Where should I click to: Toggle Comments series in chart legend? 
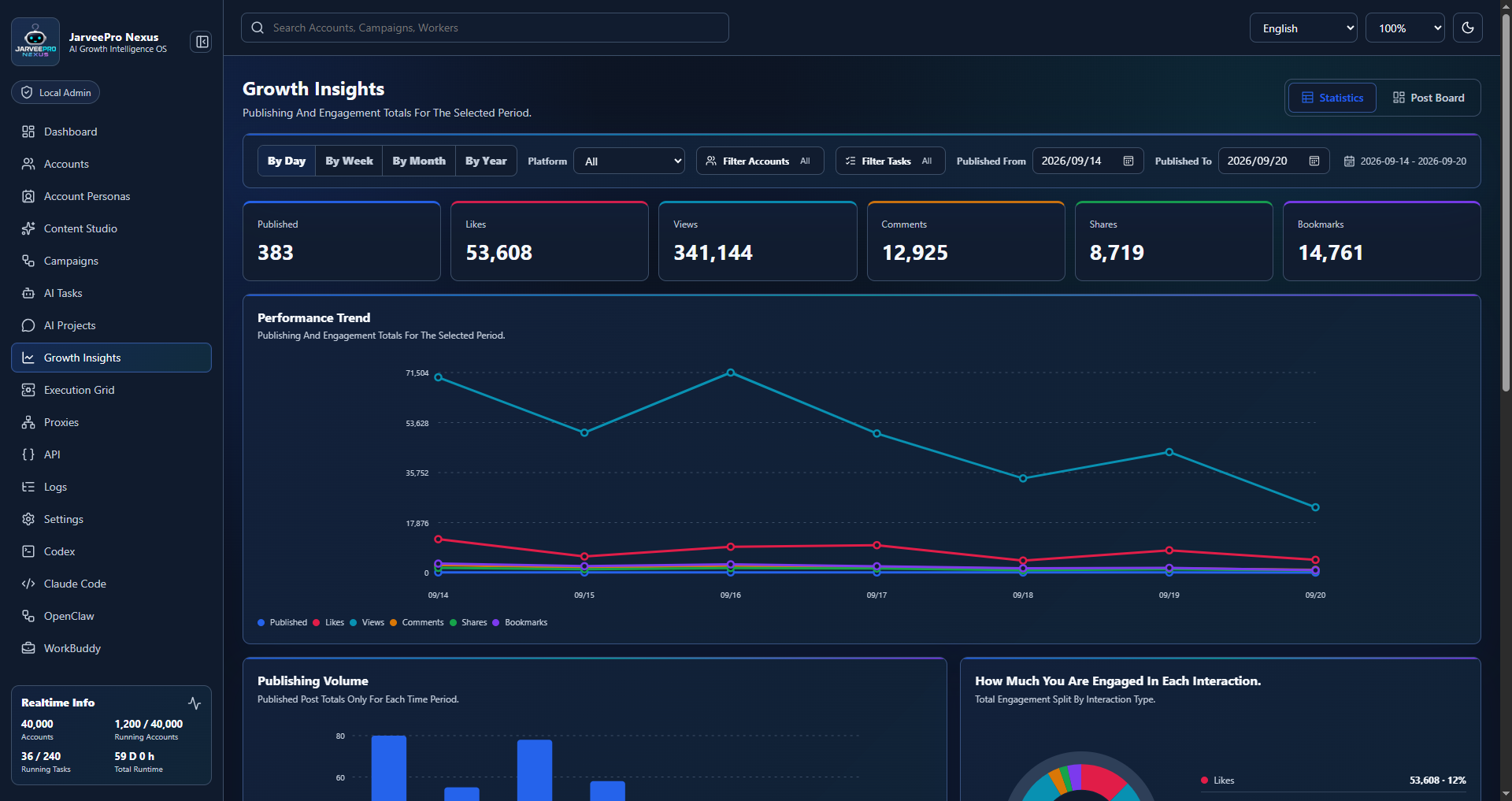click(417, 622)
